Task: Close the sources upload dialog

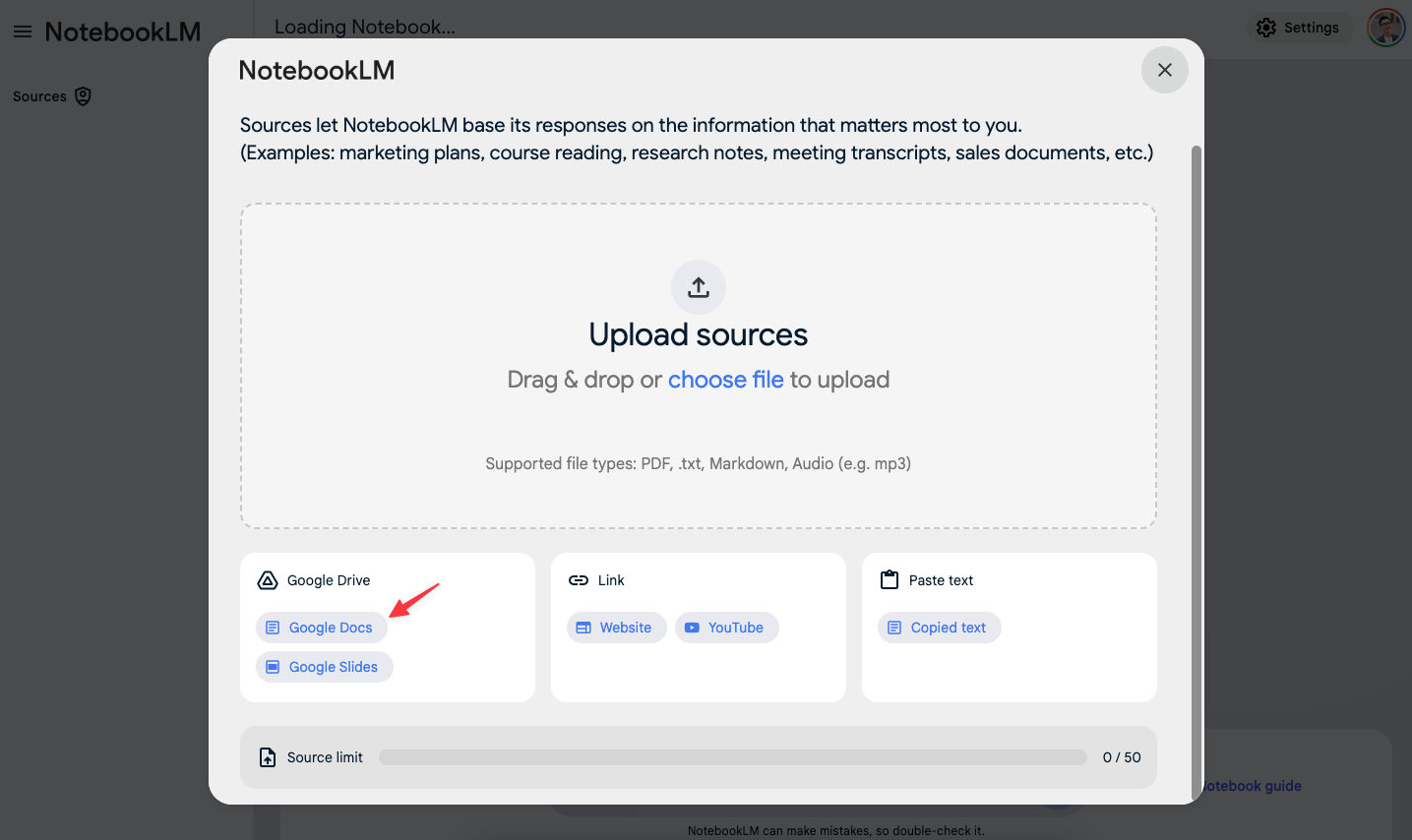Action: click(x=1164, y=70)
